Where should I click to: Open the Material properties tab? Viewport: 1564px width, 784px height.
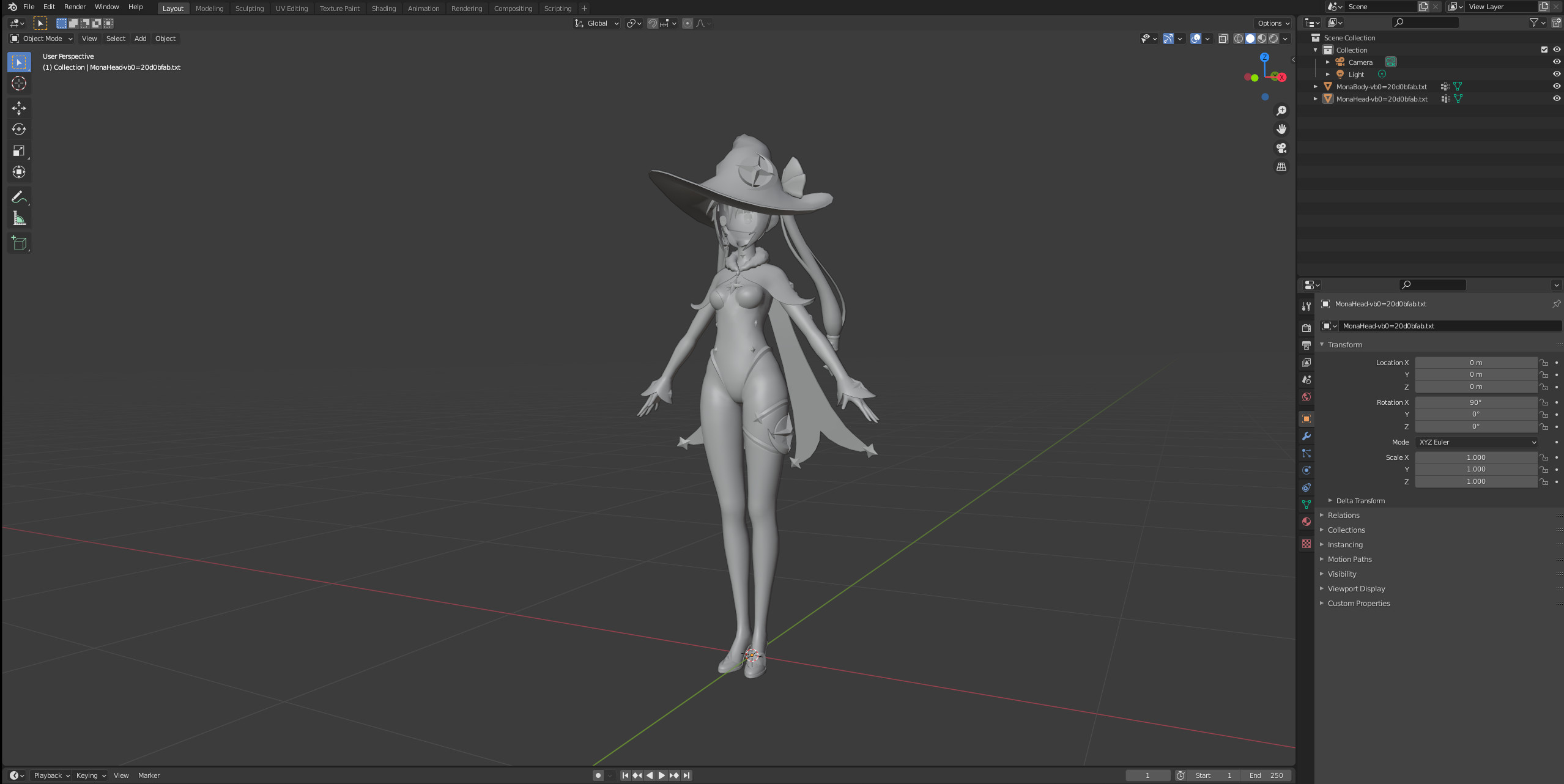(x=1306, y=522)
